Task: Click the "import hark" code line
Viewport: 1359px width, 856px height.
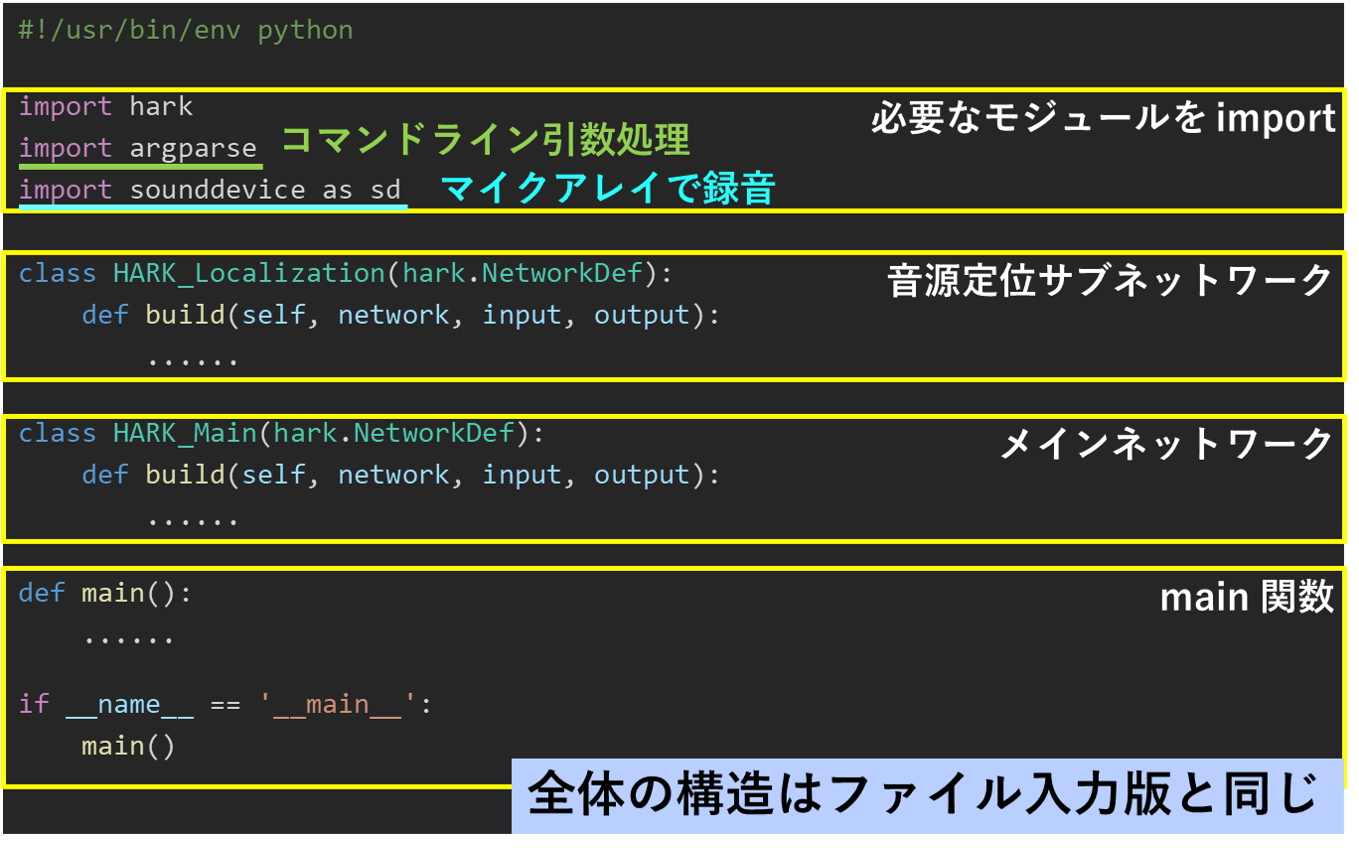Action: pos(106,106)
